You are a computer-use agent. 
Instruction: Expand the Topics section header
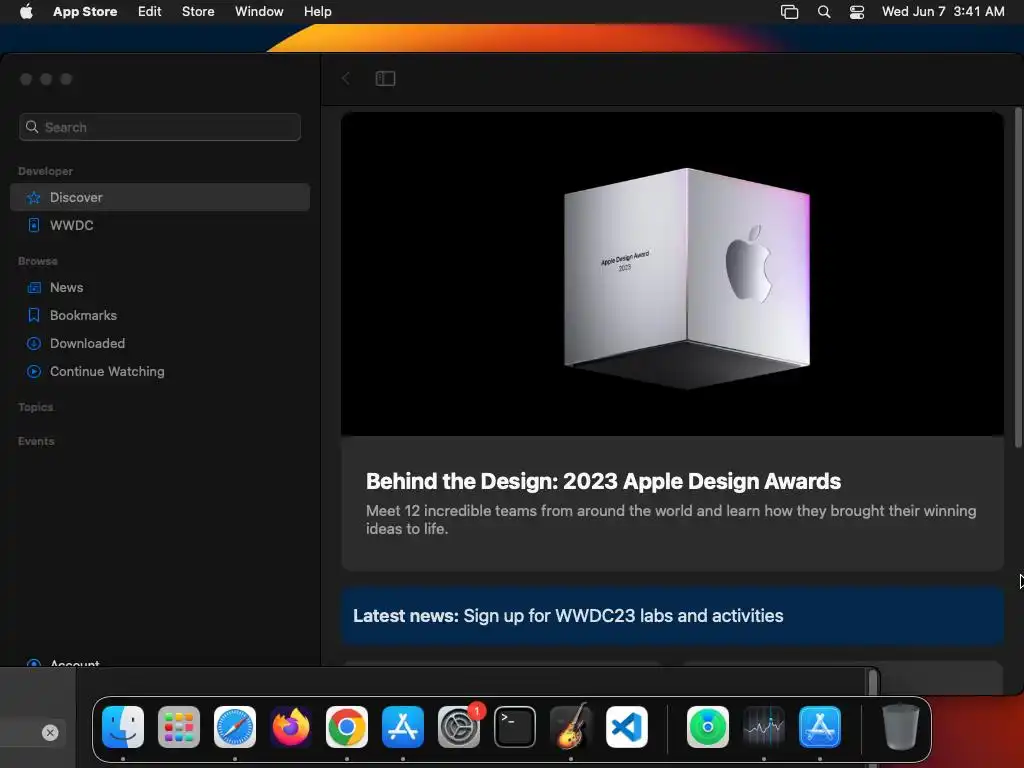coord(36,407)
